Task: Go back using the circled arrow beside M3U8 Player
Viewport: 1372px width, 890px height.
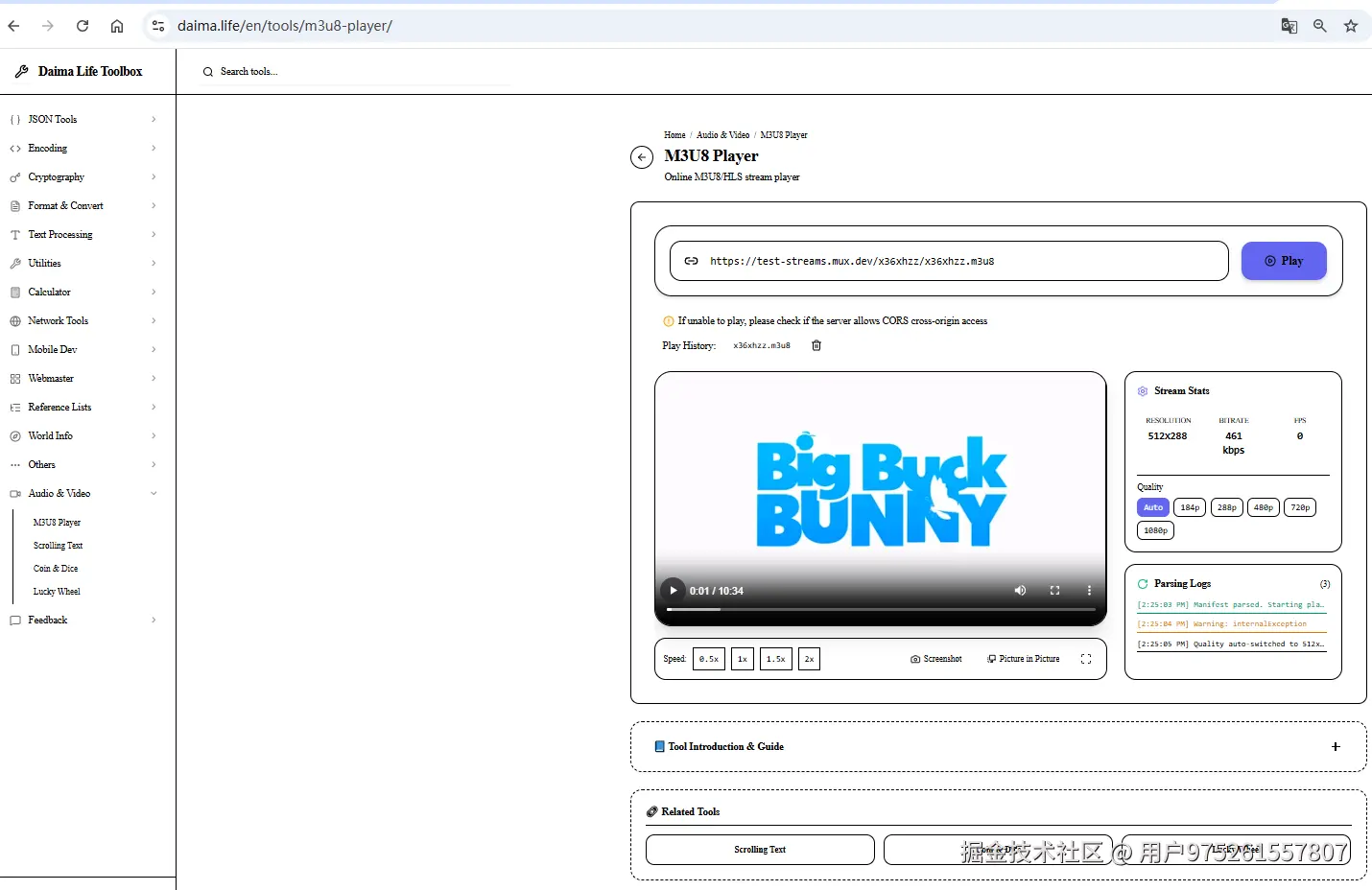Action: 642,157
